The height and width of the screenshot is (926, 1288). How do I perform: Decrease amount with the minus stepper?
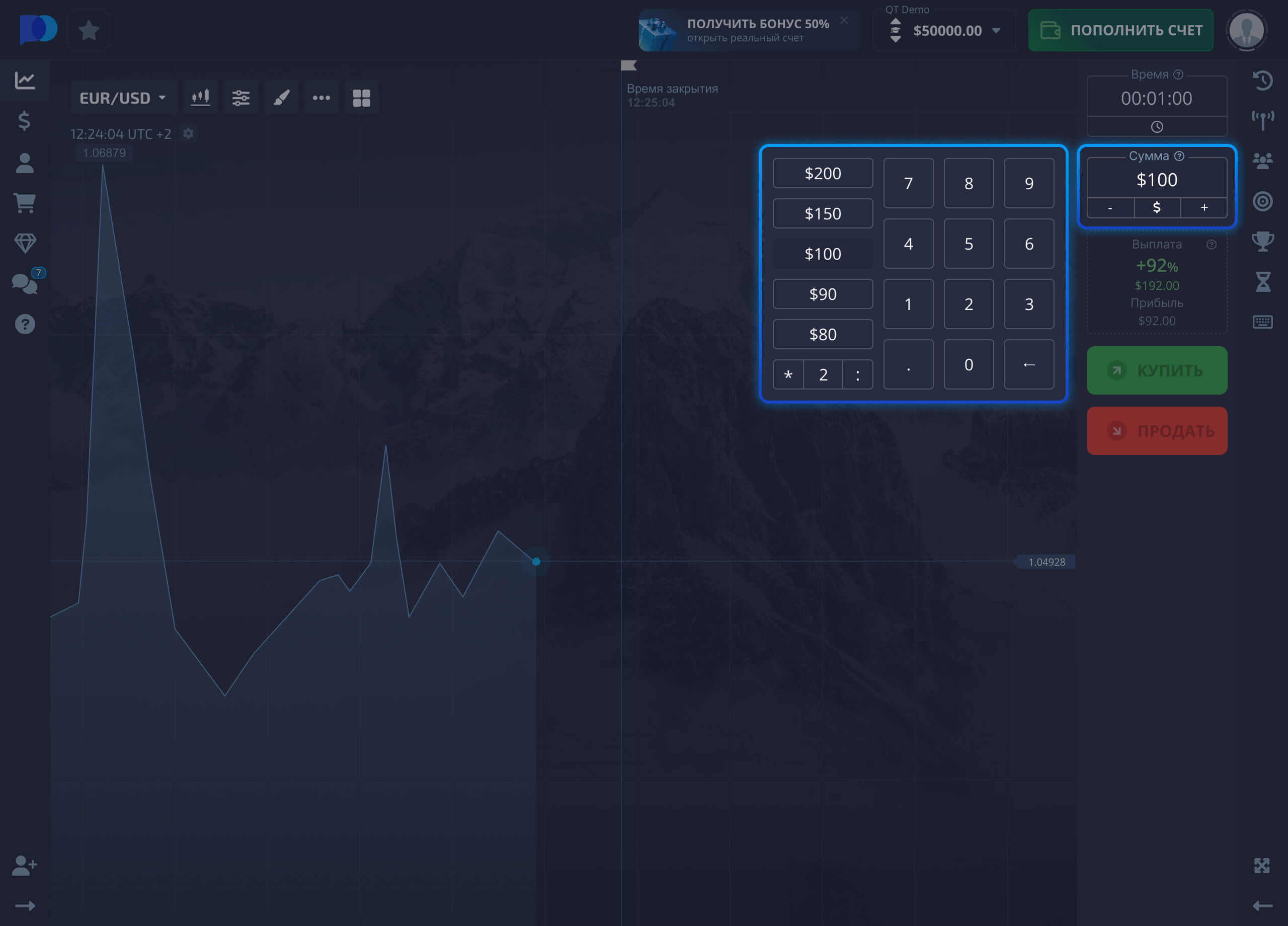pyautogui.click(x=1110, y=208)
